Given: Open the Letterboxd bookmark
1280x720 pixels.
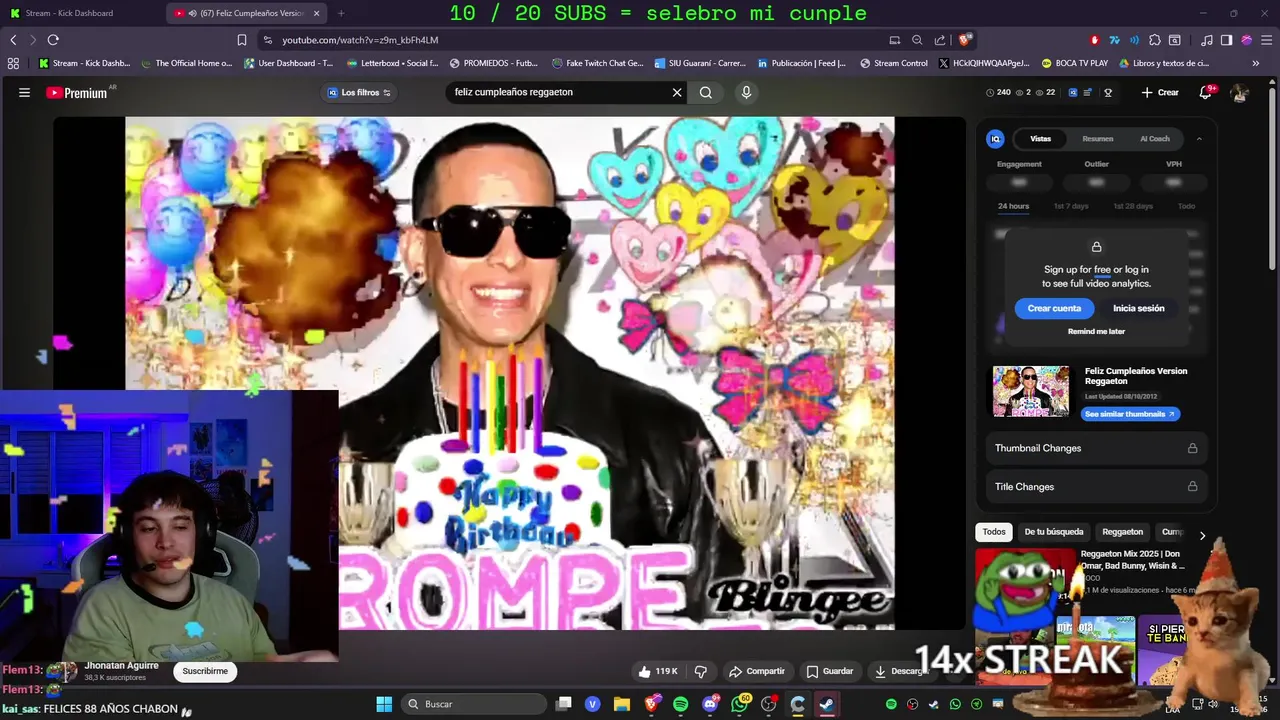Looking at the screenshot, I should 392,63.
